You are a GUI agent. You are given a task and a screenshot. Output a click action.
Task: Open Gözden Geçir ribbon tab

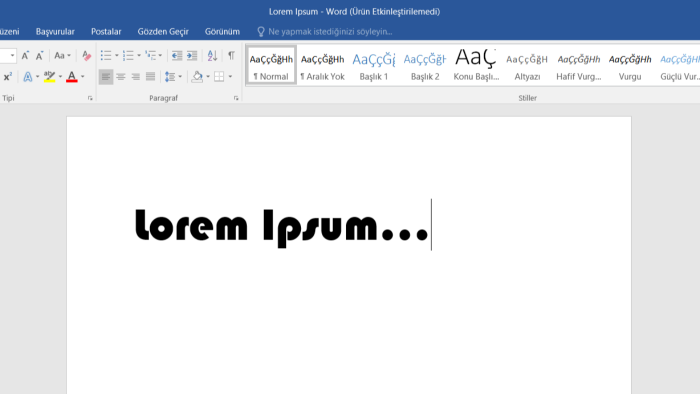163,32
